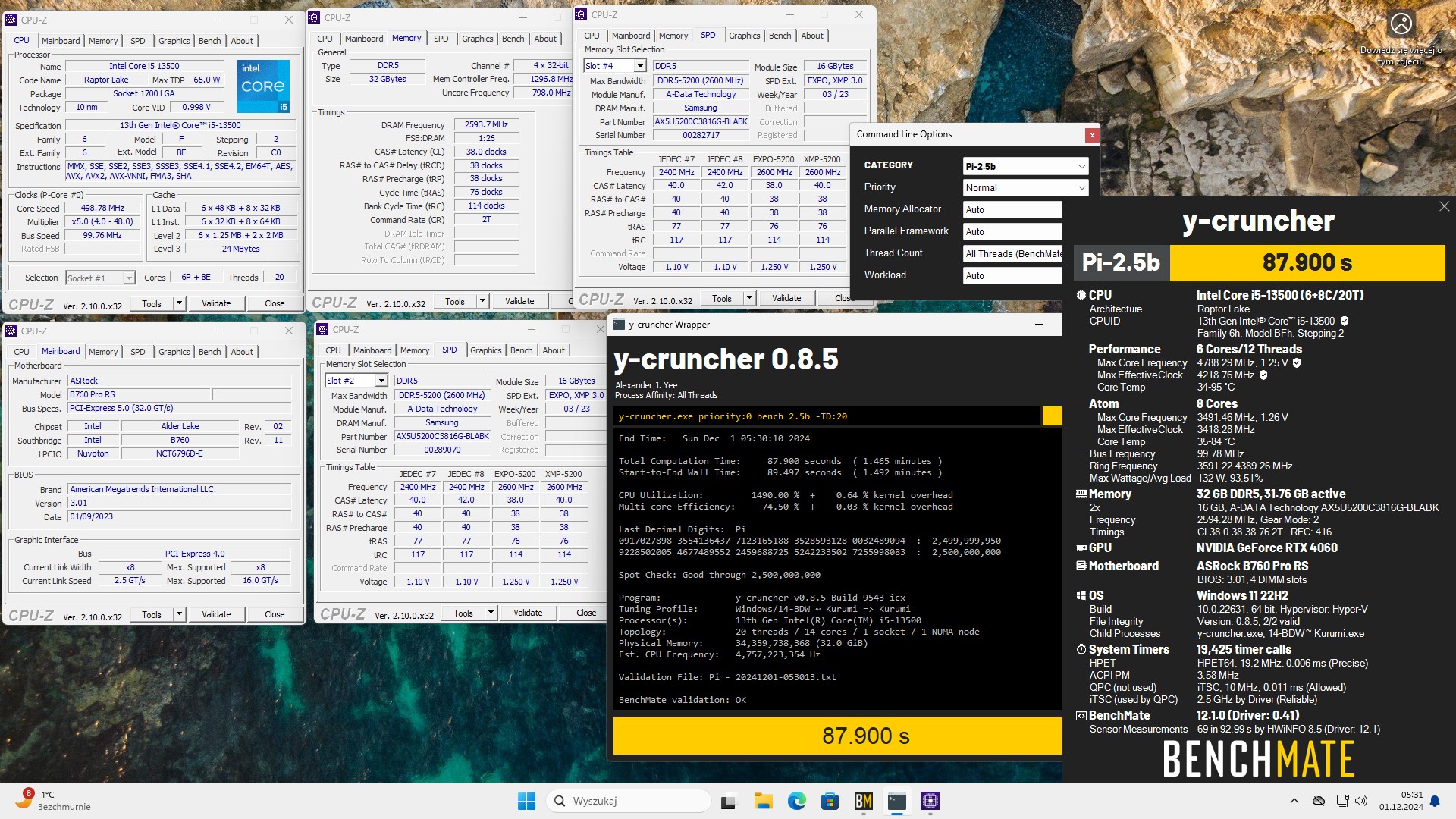Viewport: 1456px width, 819px height.
Task: Switch to the terminal taskbar icon
Action: [897, 801]
